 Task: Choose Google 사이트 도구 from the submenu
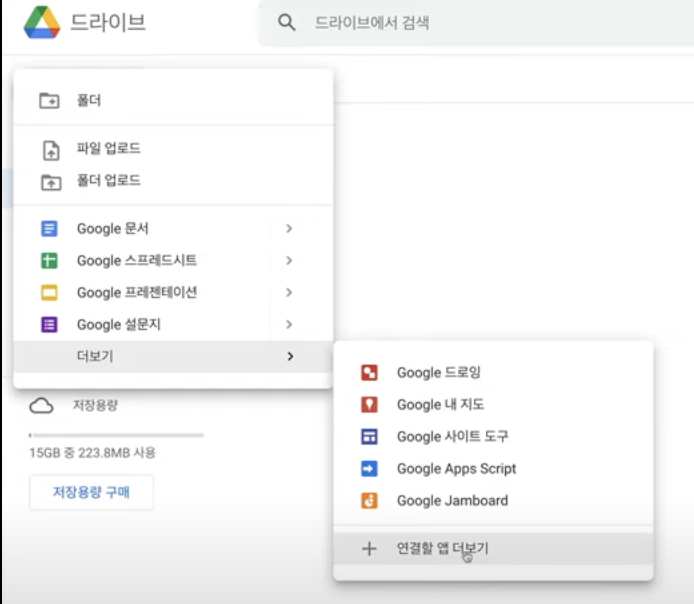tap(493, 437)
